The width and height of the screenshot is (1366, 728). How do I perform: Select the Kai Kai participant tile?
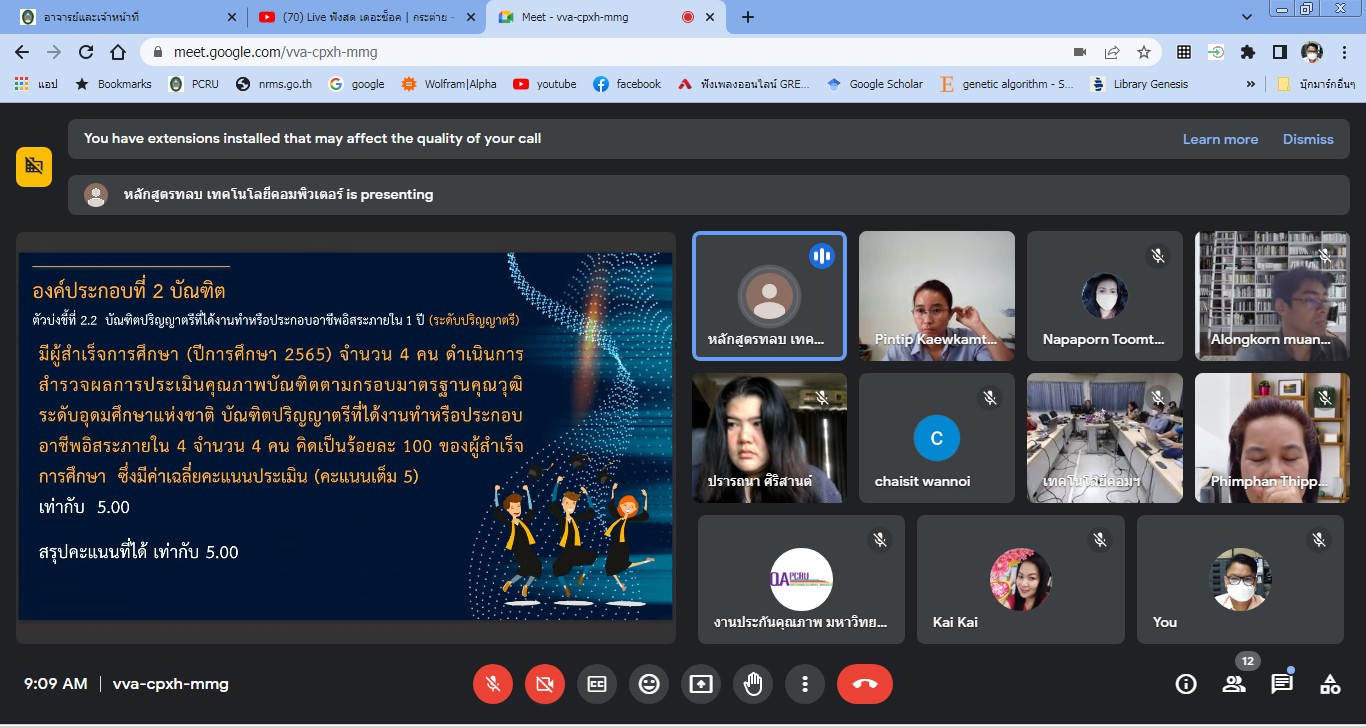(x=1020, y=579)
